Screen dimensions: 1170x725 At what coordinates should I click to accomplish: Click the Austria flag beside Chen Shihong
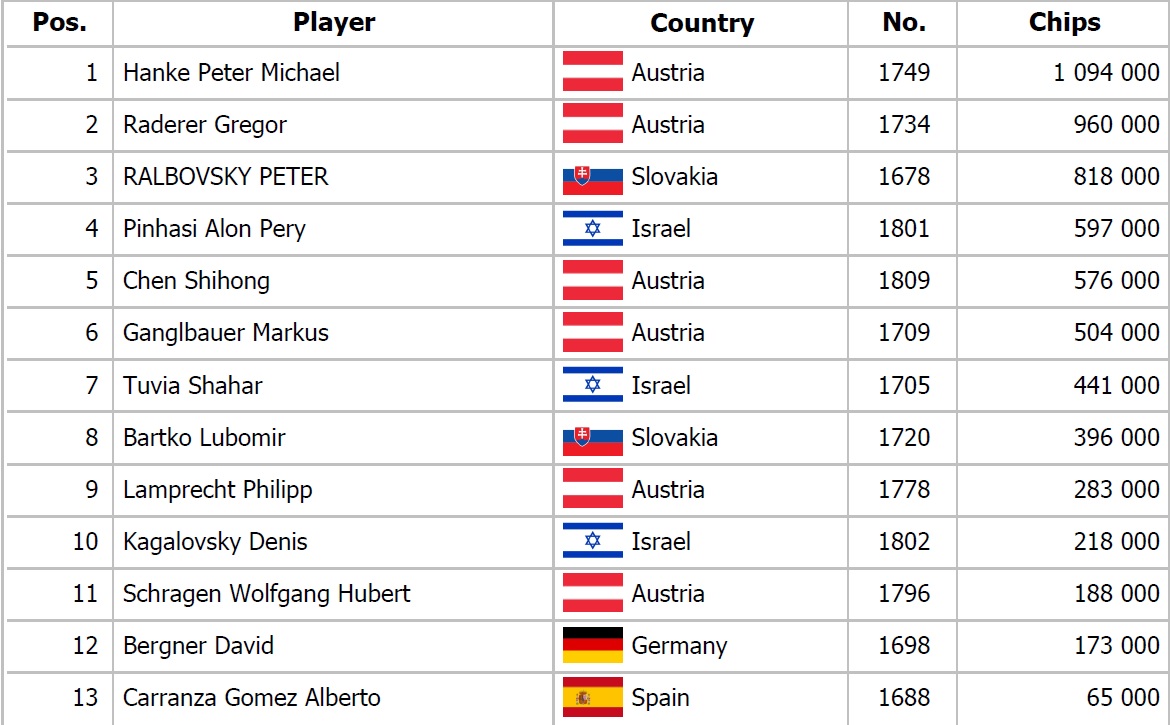tap(592, 280)
